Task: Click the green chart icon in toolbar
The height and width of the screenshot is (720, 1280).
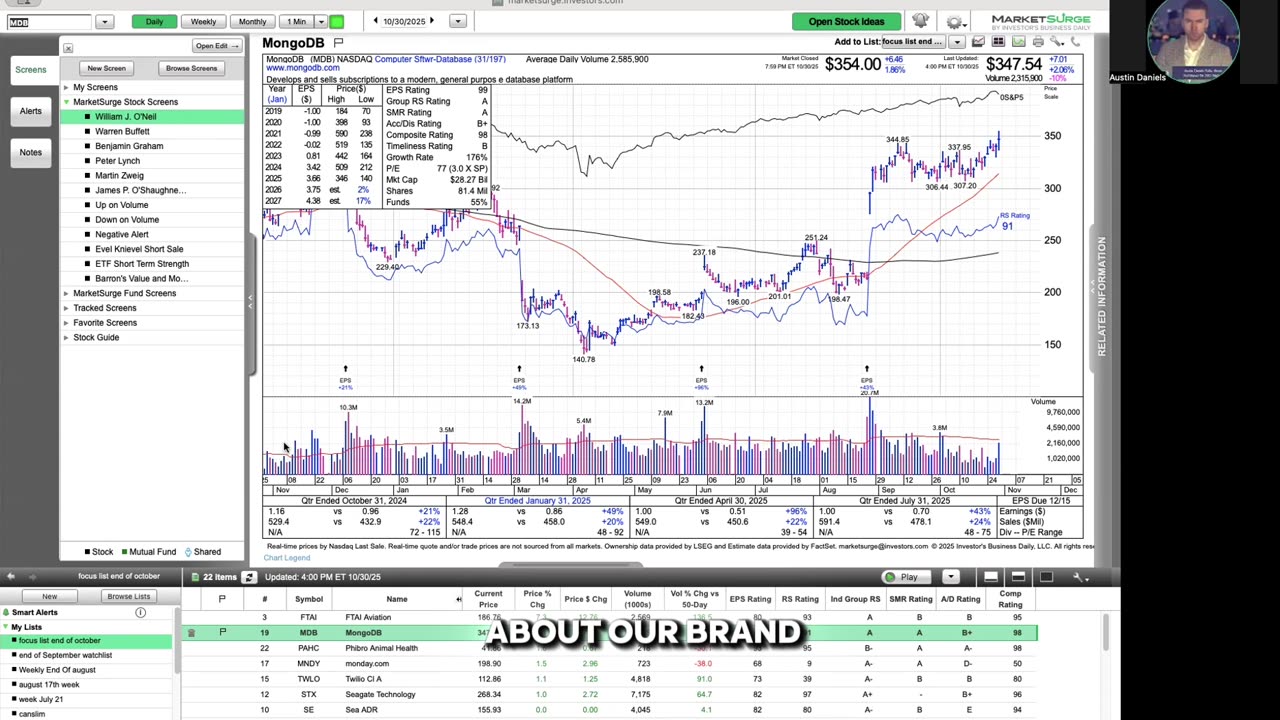Action: pyautogui.click(x=1018, y=42)
